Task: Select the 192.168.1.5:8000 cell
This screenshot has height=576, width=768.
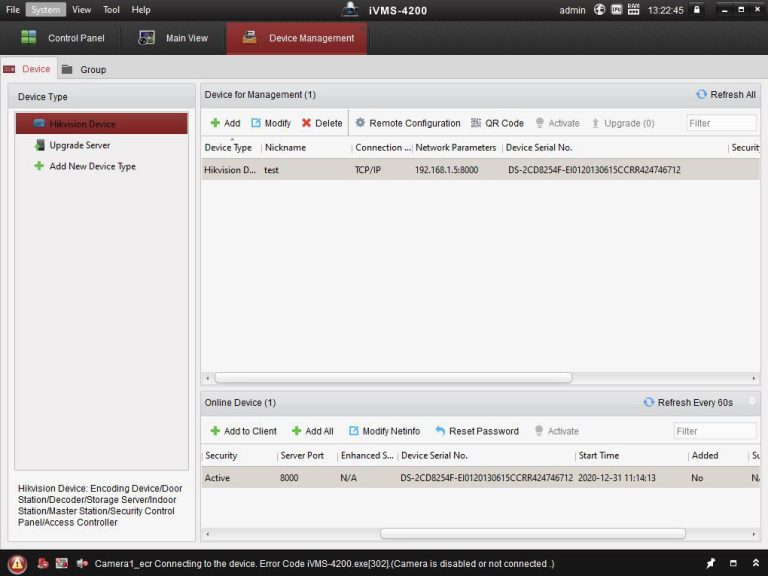Action: pyautogui.click(x=446, y=170)
